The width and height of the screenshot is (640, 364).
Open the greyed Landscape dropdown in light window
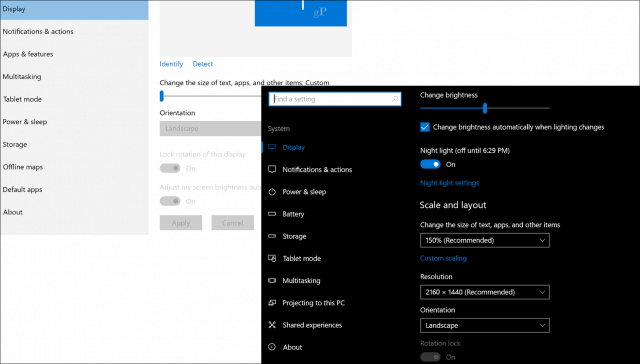click(210, 129)
